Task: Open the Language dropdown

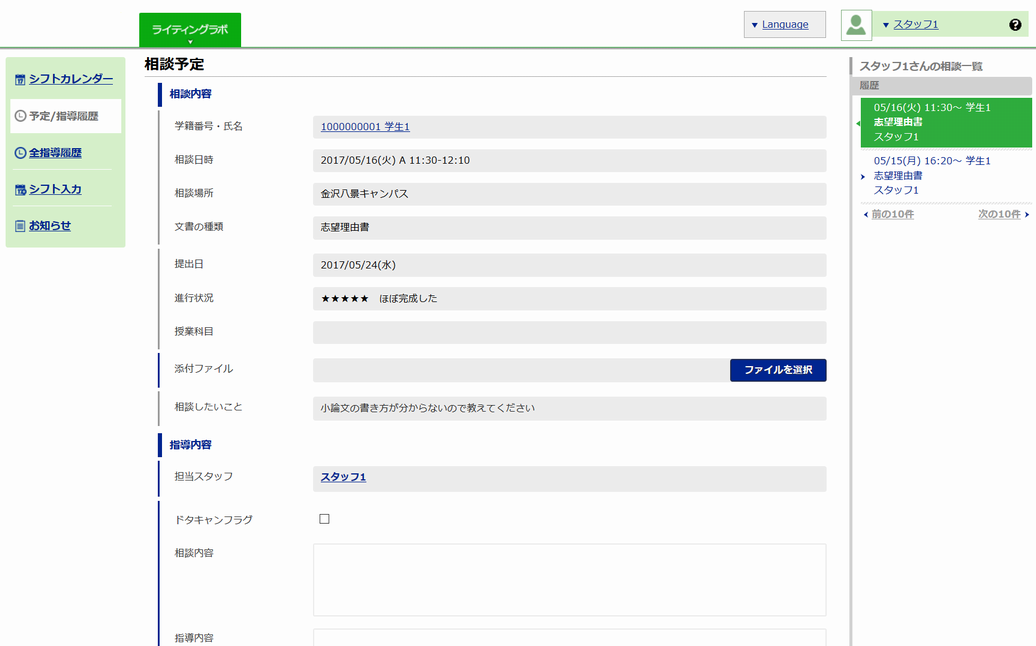Action: point(784,25)
